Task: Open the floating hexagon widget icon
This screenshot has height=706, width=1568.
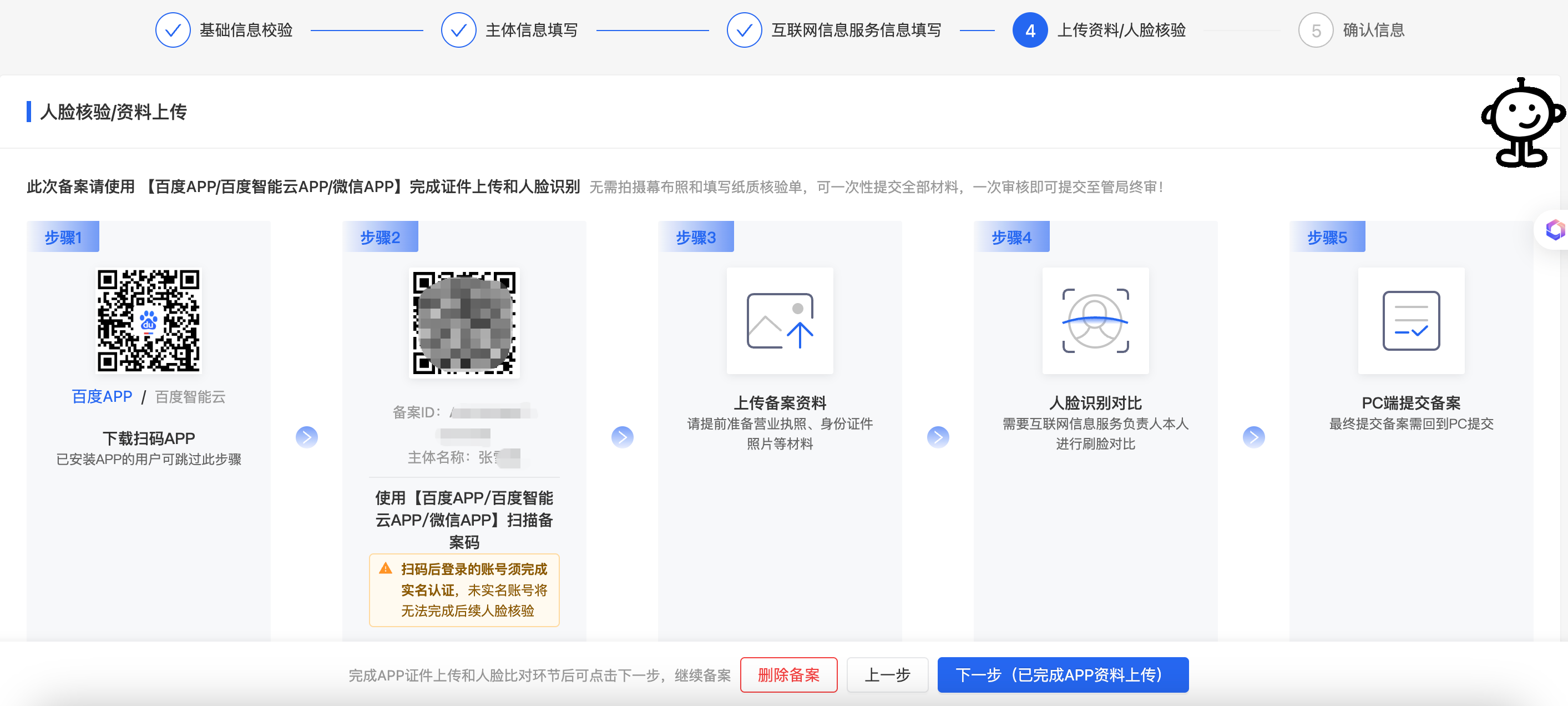Action: click(1555, 230)
